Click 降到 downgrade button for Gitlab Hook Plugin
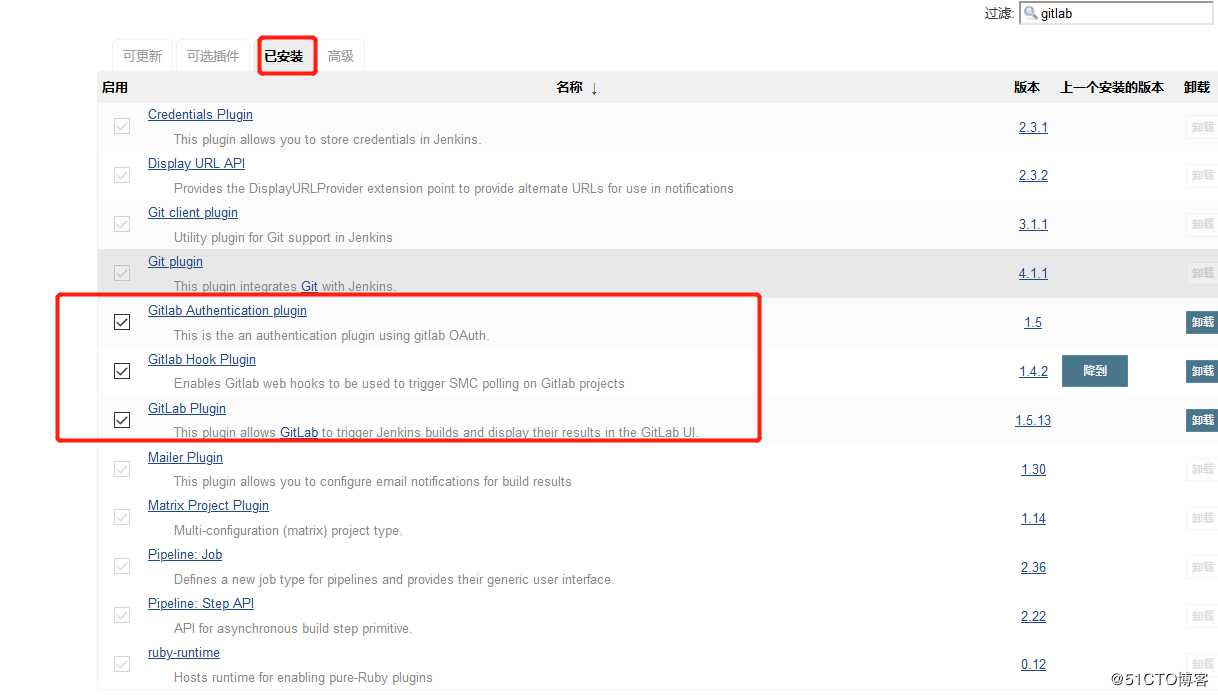Image resolution: width=1218 pixels, height=696 pixels. [x=1095, y=371]
